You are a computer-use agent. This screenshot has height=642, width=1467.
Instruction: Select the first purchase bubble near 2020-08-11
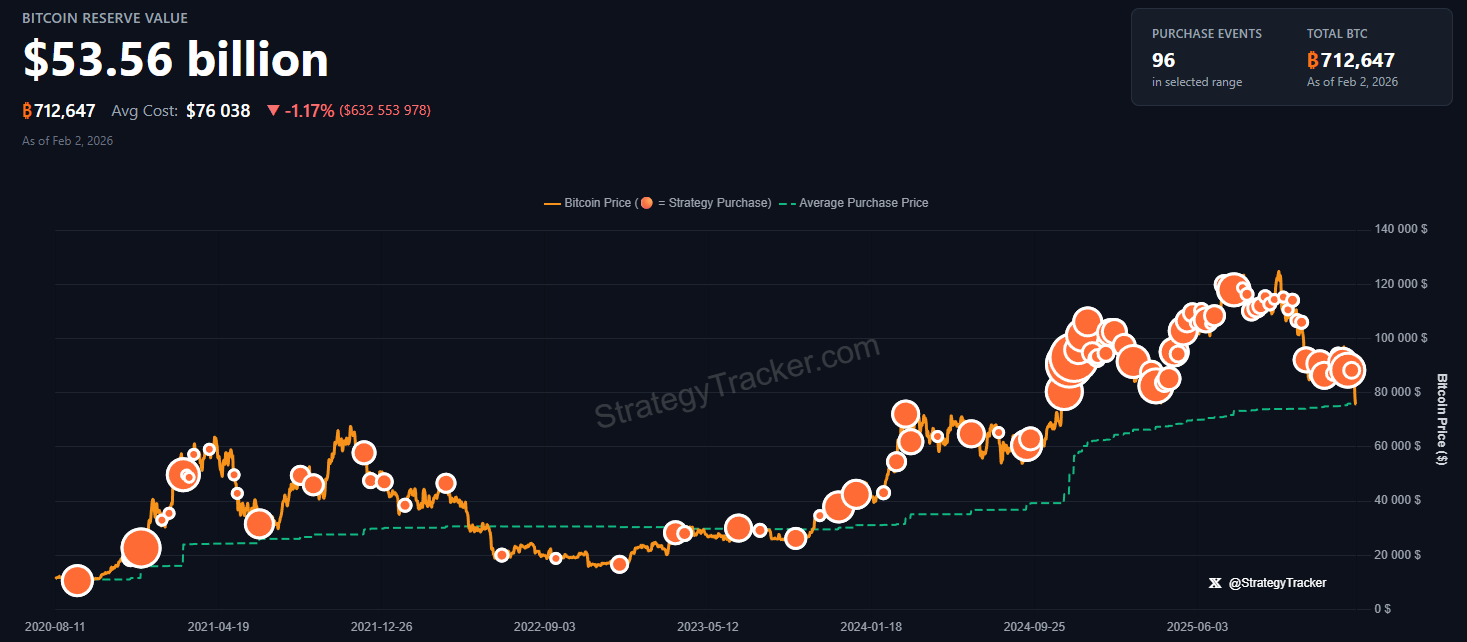(77, 580)
